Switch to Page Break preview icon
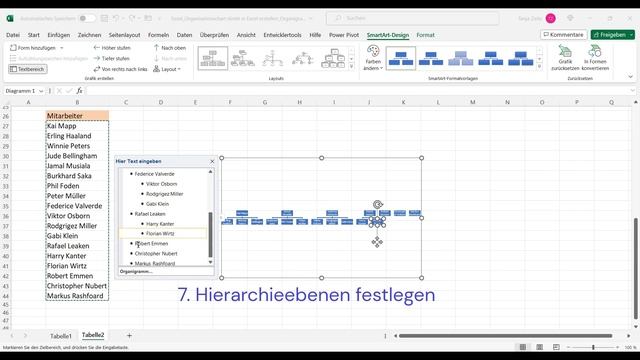 (556, 347)
